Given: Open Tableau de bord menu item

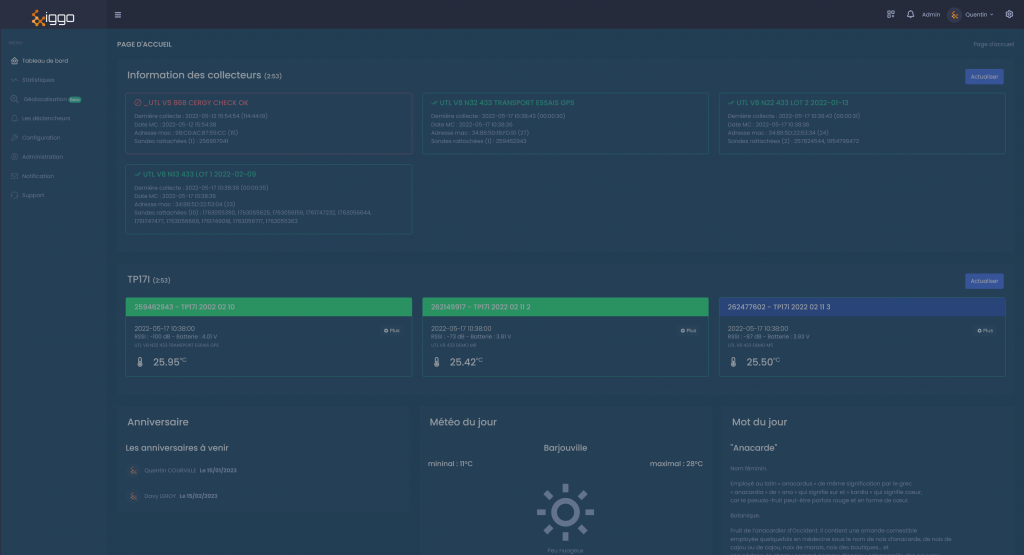Looking at the screenshot, I should (44, 61).
